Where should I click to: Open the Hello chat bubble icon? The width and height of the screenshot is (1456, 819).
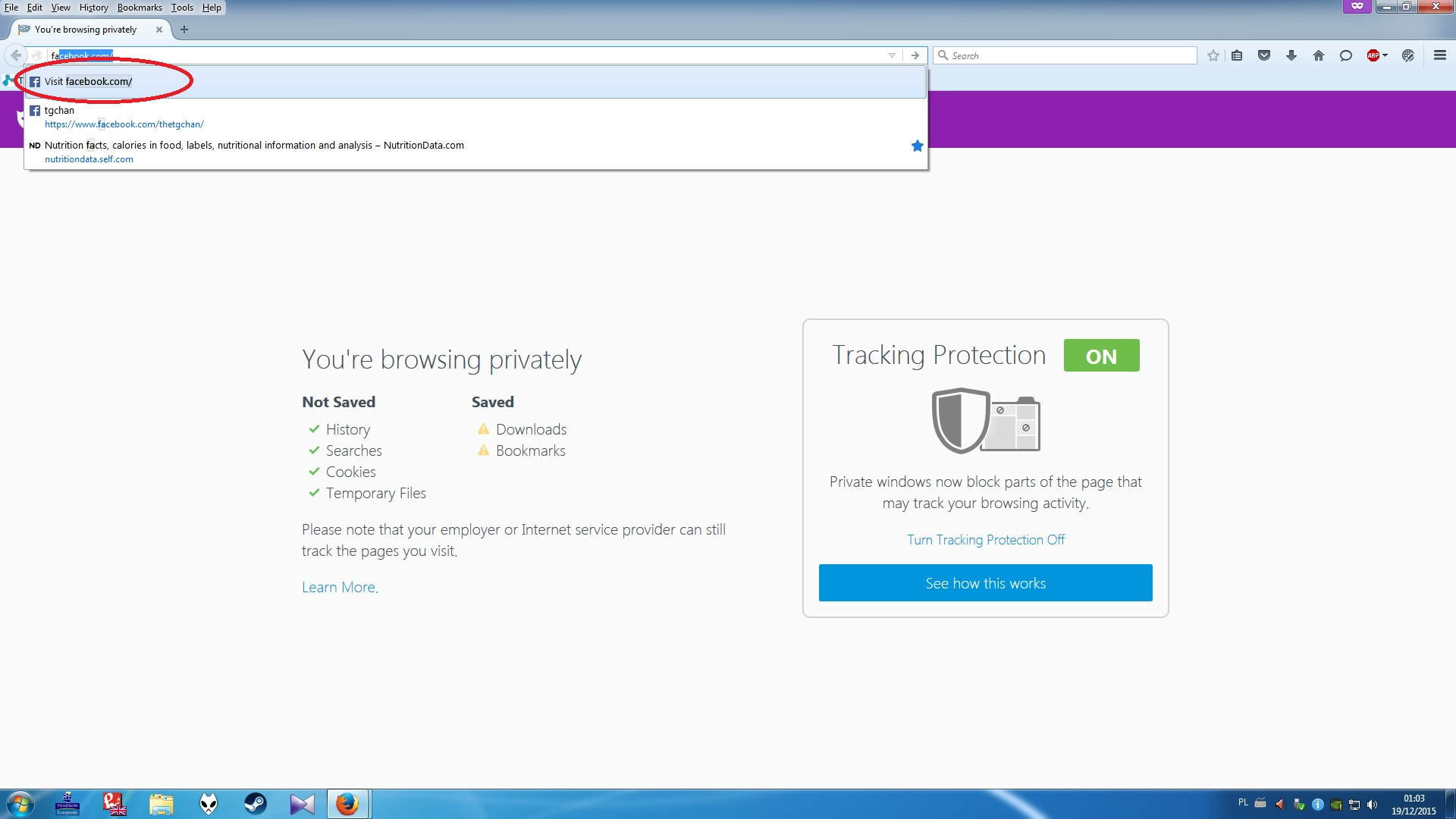coord(1346,55)
